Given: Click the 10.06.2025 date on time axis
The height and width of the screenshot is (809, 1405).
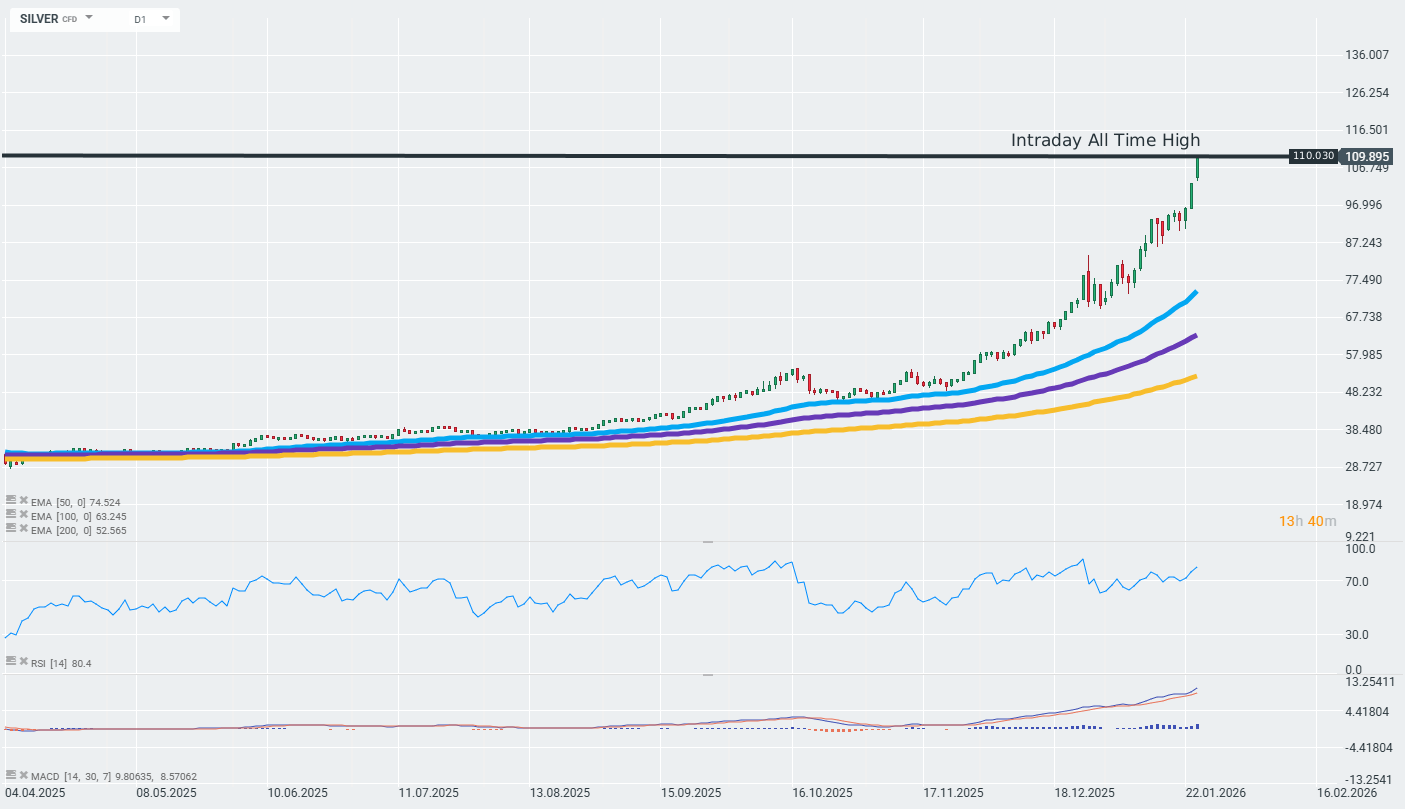Looking at the screenshot, I should pos(298,793).
